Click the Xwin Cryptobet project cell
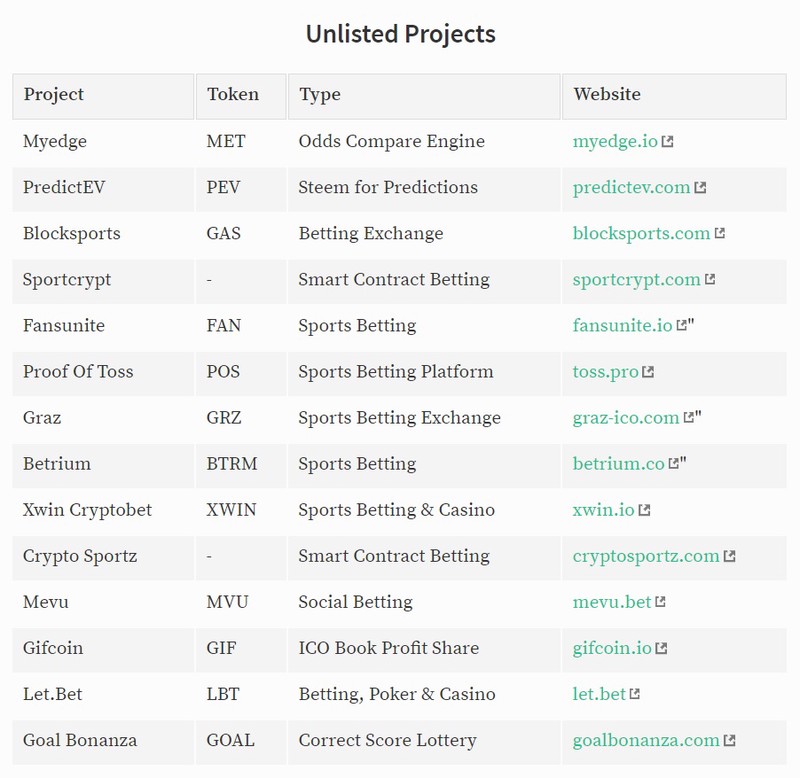Screen dimensions: 800x778 [x=103, y=510]
